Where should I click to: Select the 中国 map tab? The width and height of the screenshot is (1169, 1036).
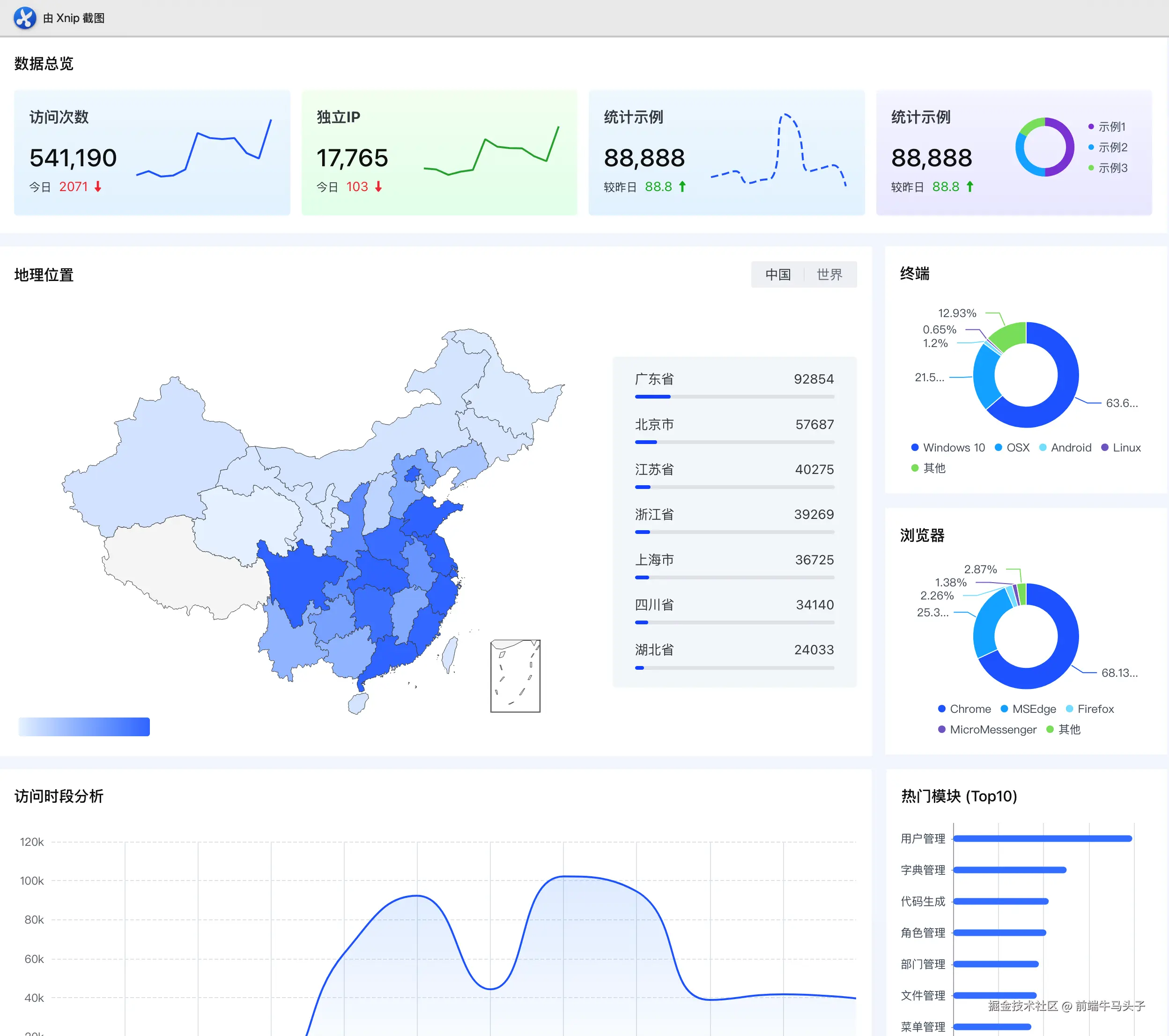click(x=778, y=274)
